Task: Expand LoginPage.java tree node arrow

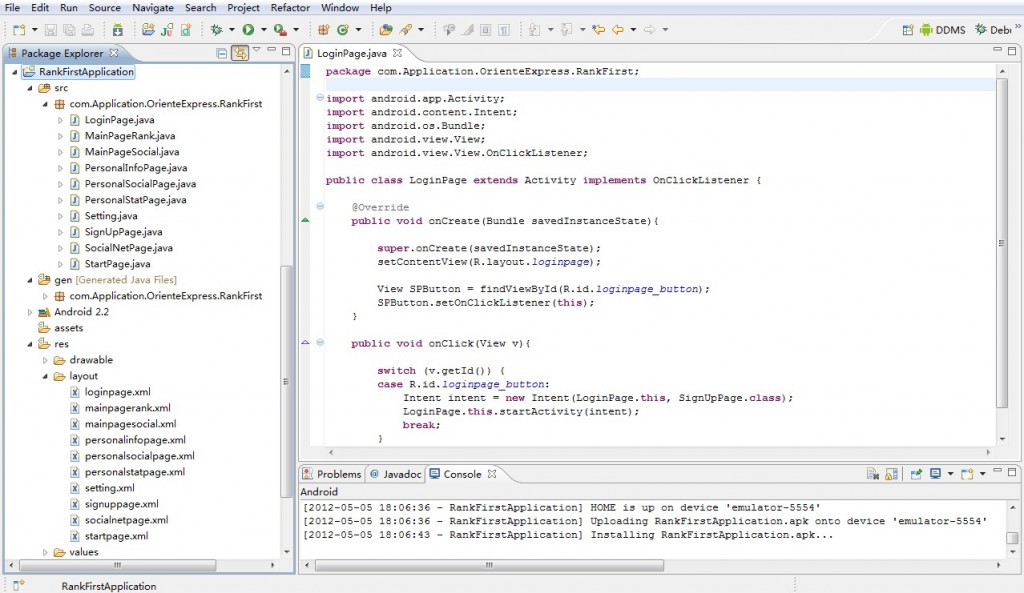Action: pyautogui.click(x=60, y=120)
